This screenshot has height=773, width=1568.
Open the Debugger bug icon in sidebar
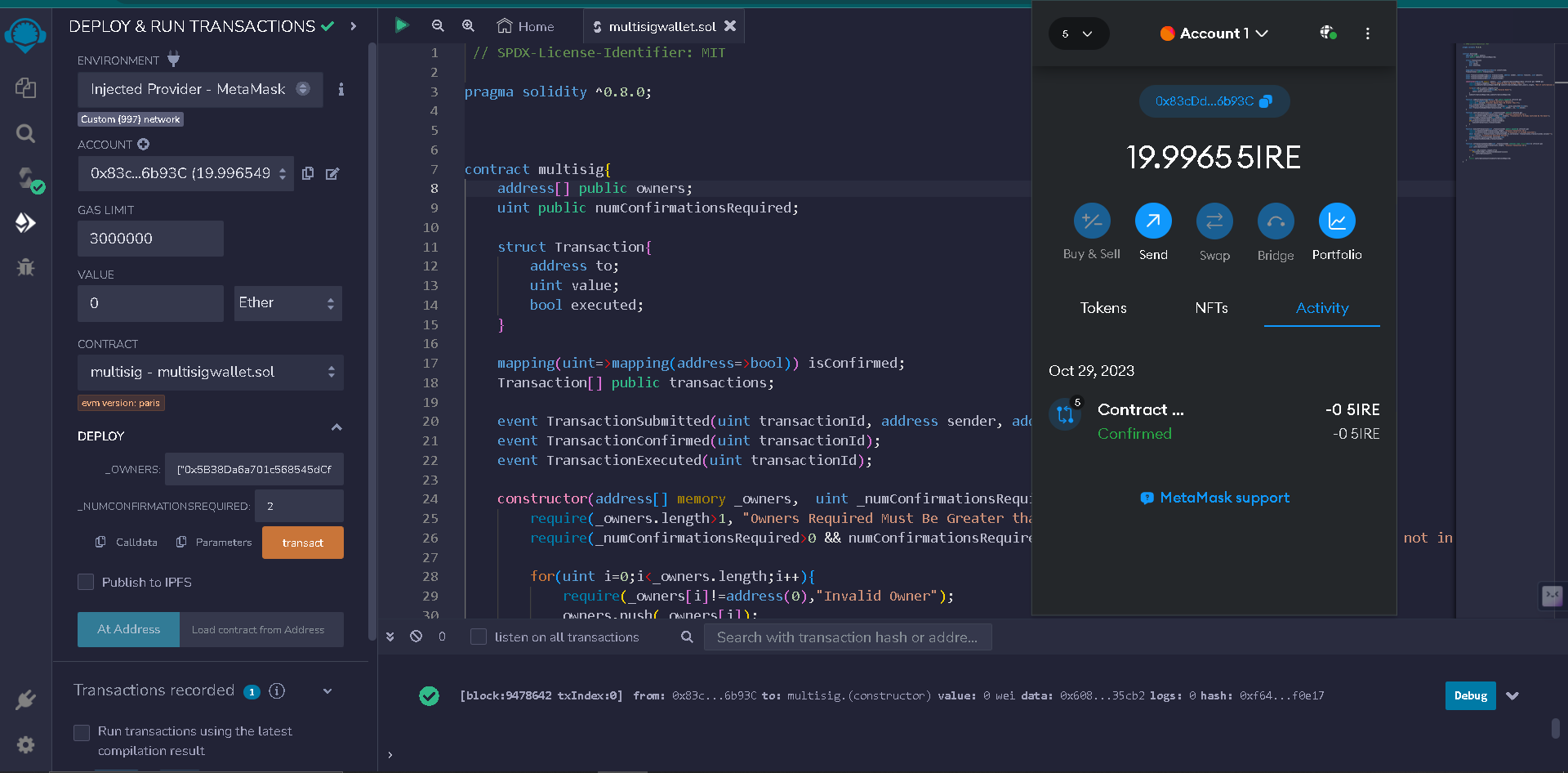pos(25,267)
